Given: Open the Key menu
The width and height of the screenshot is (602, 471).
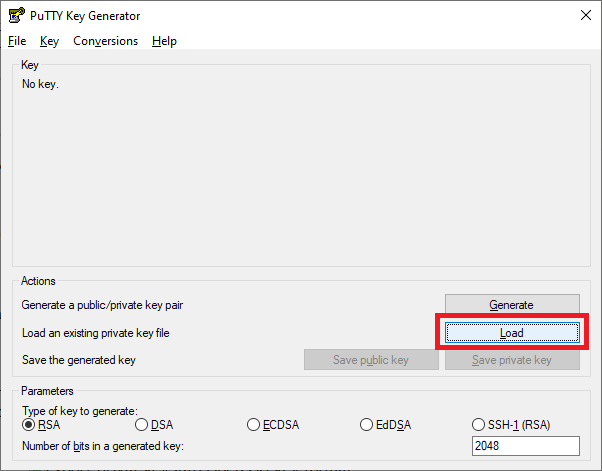Looking at the screenshot, I should [x=50, y=41].
